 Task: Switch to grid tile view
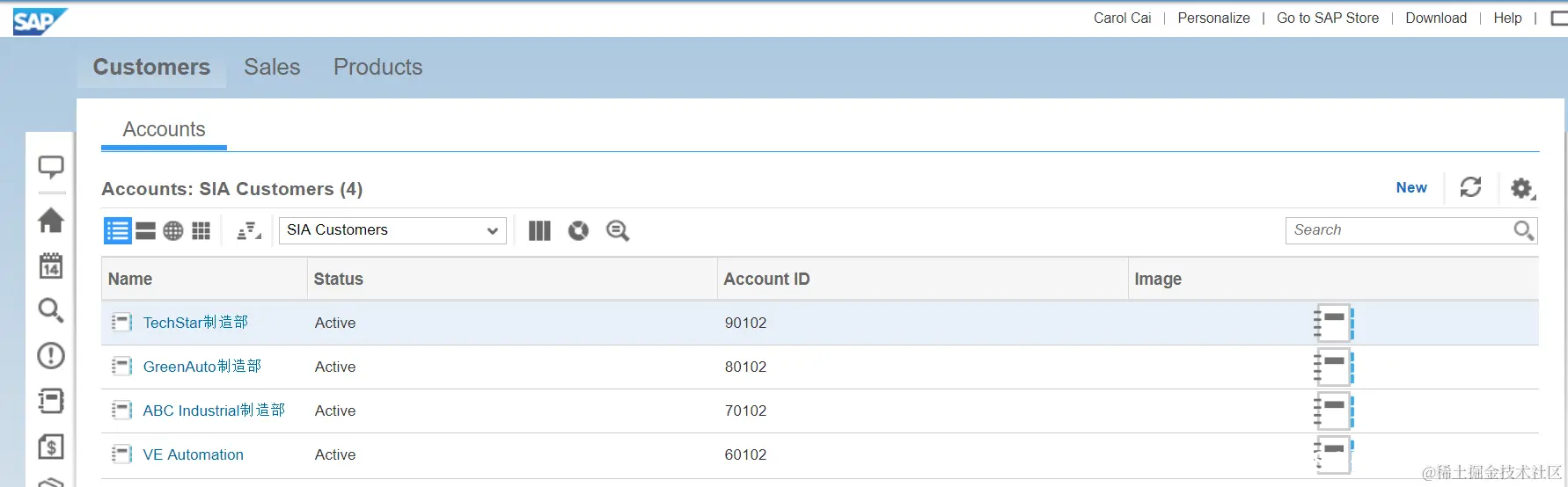click(201, 230)
